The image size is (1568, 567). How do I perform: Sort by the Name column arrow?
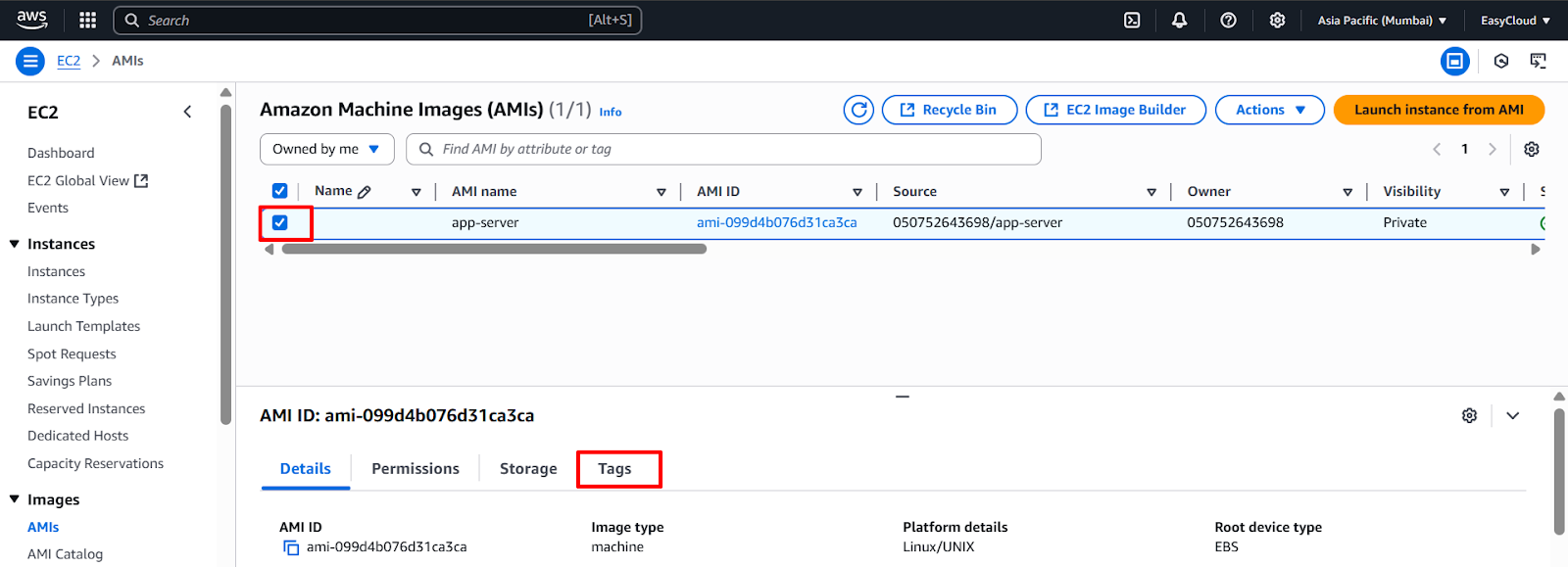click(x=416, y=192)
